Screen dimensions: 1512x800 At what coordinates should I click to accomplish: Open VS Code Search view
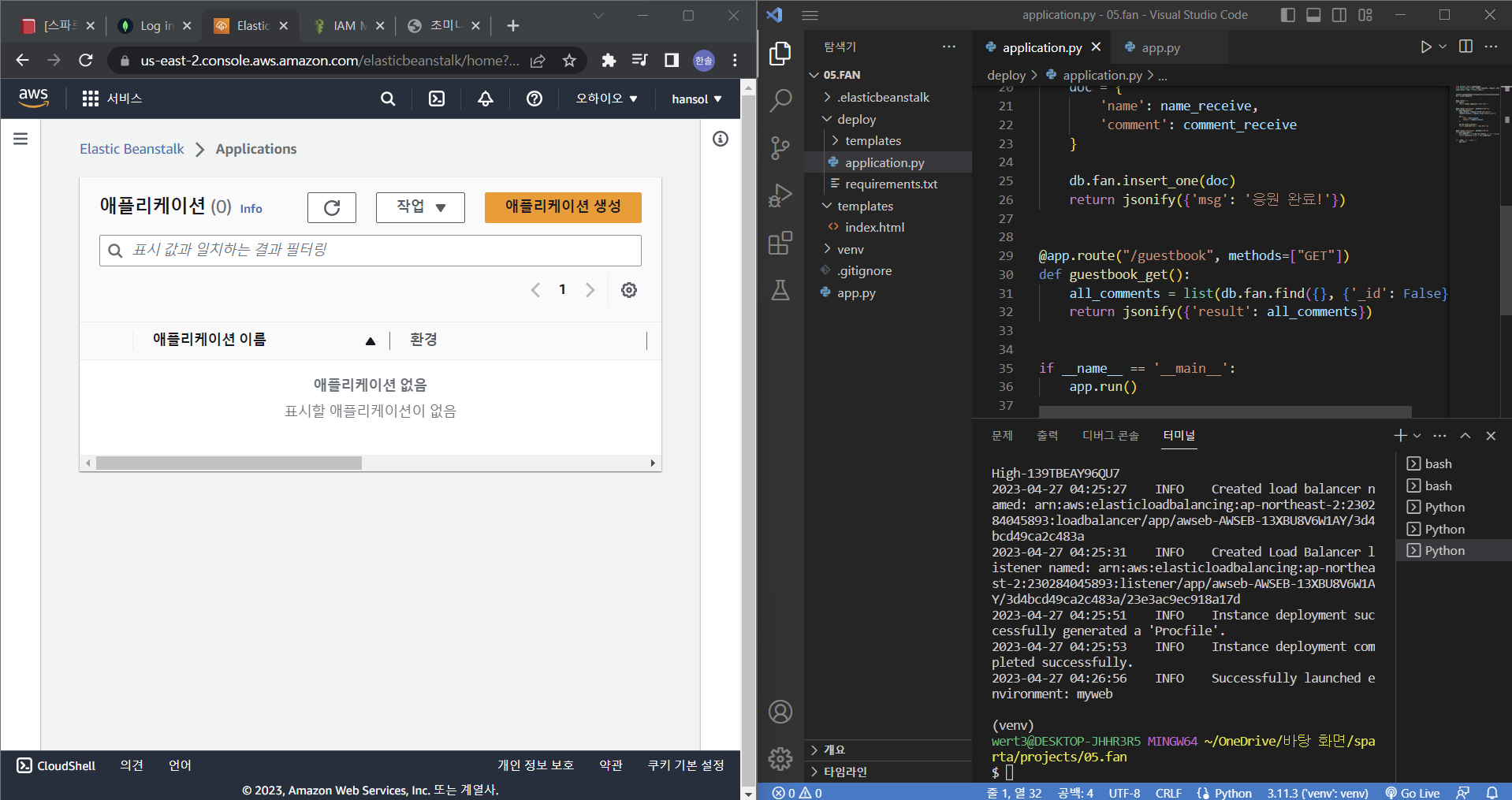[780, 101]
